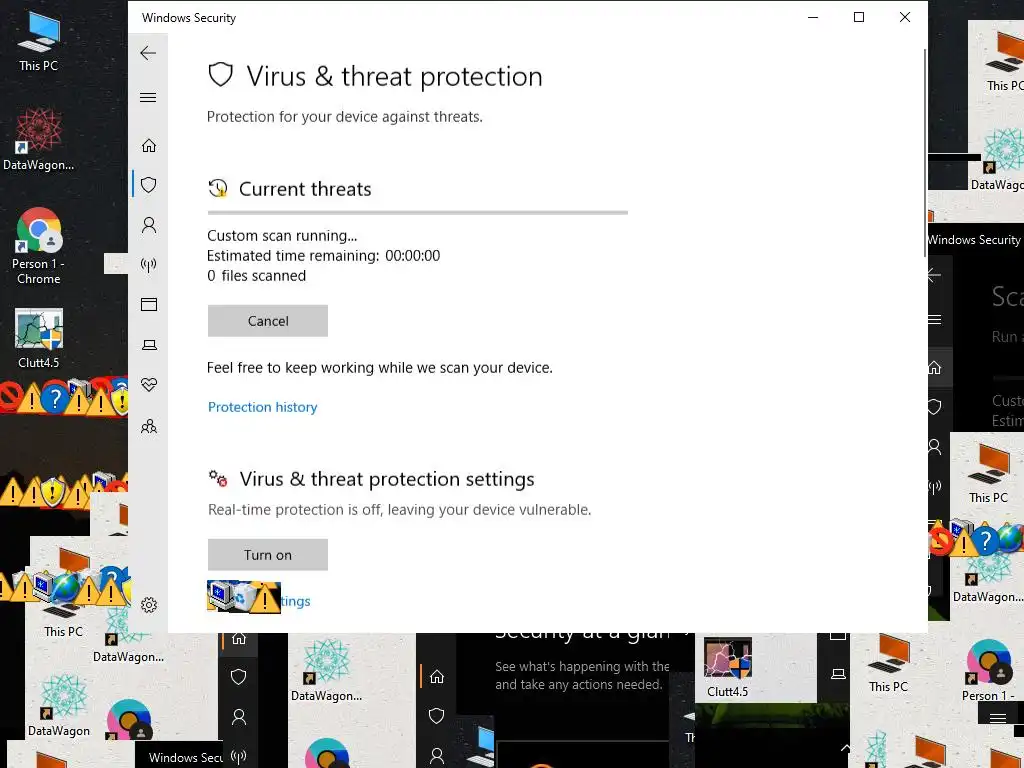Click "Protection for your device against threats." subtitle
The height and width of the screenshot is (768, 1024).
(x=345, y=117)
